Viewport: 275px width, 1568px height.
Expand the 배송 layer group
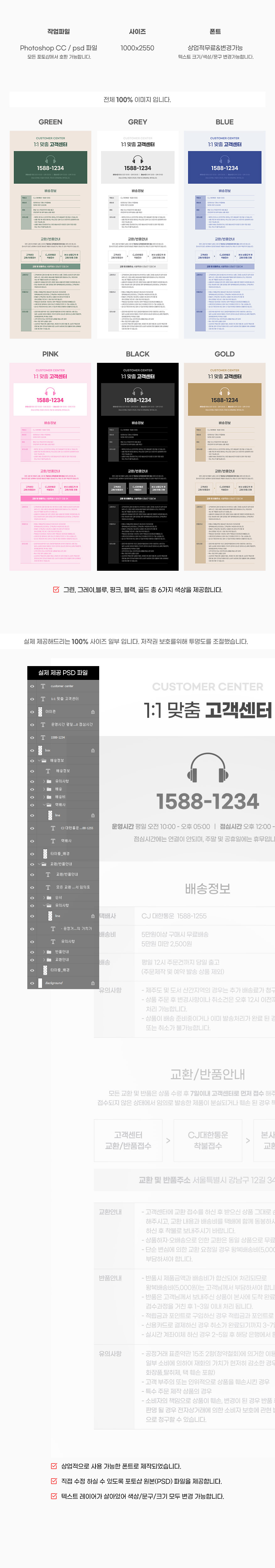[44, 789]
